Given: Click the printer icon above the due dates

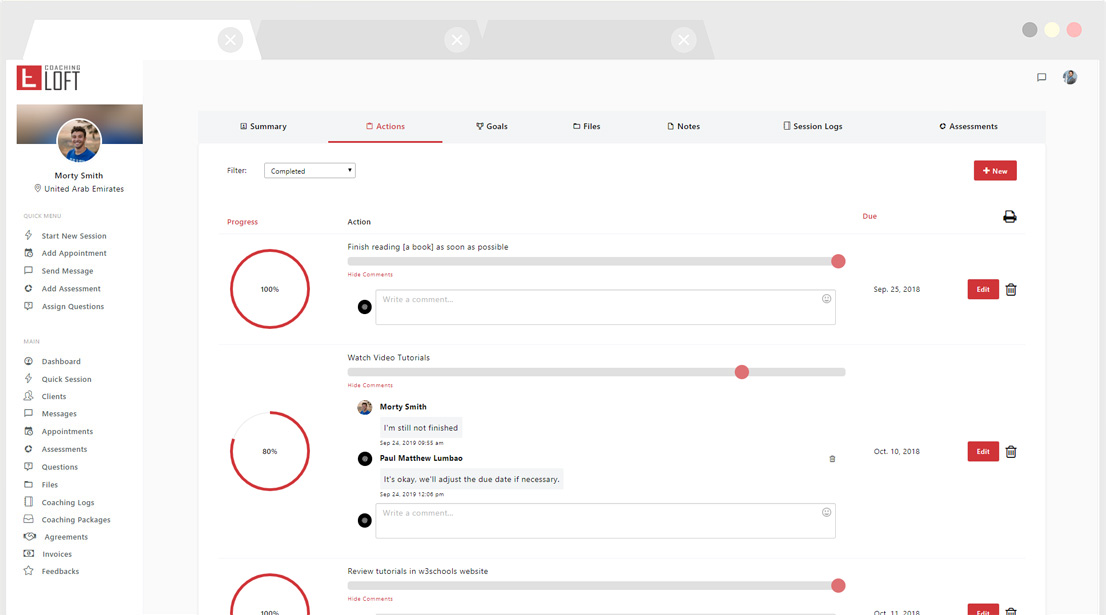Looking at the screenshot, I should [1009, 217].
